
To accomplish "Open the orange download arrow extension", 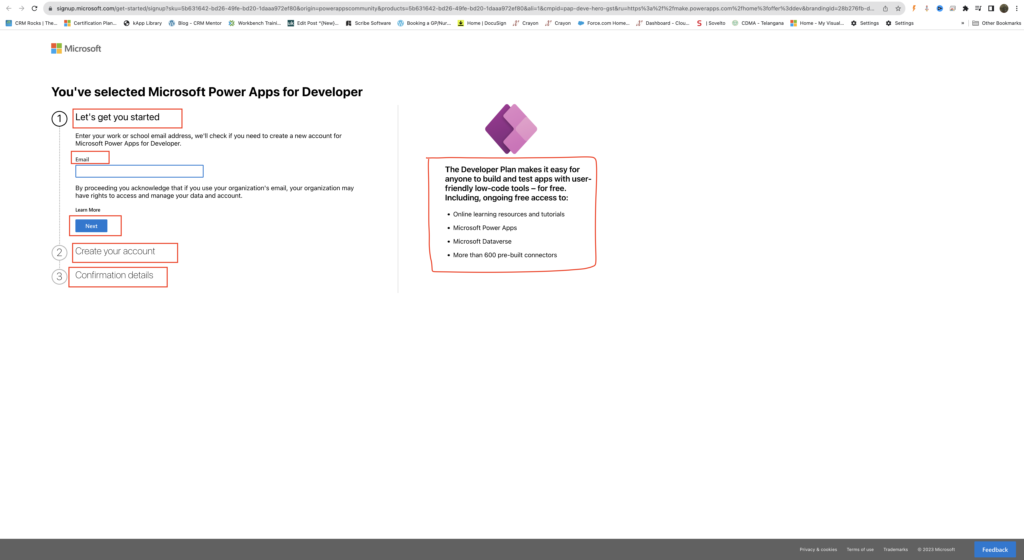I will 927,8.
